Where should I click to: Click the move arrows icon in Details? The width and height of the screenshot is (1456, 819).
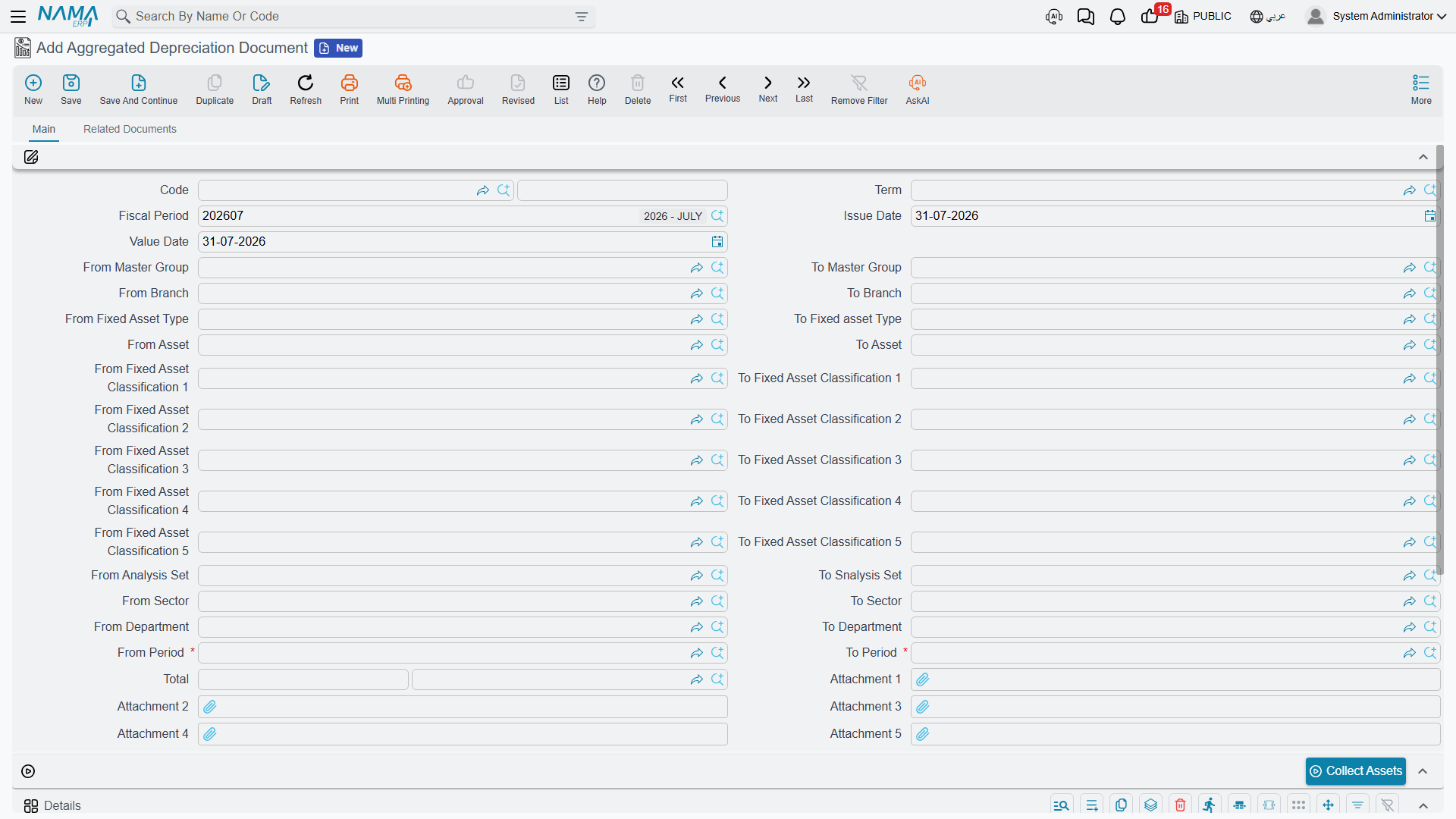1328,805
